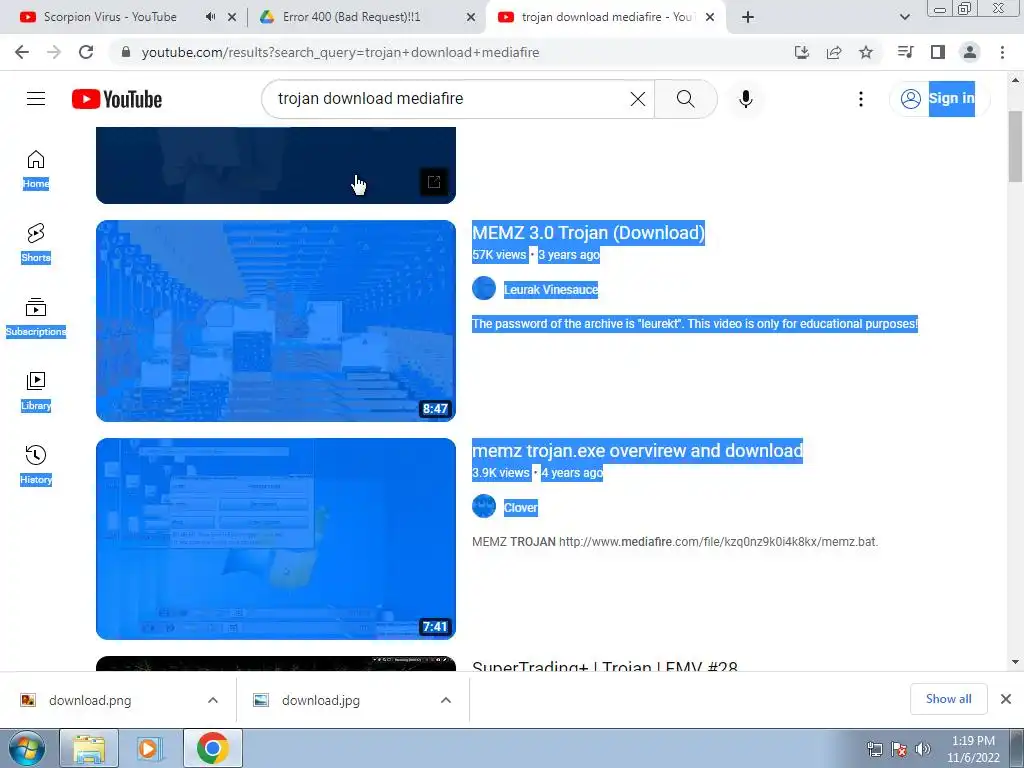Screen dimensions: 1024x768
Task: Click the browser forward arrow
Action: point(54,52)
